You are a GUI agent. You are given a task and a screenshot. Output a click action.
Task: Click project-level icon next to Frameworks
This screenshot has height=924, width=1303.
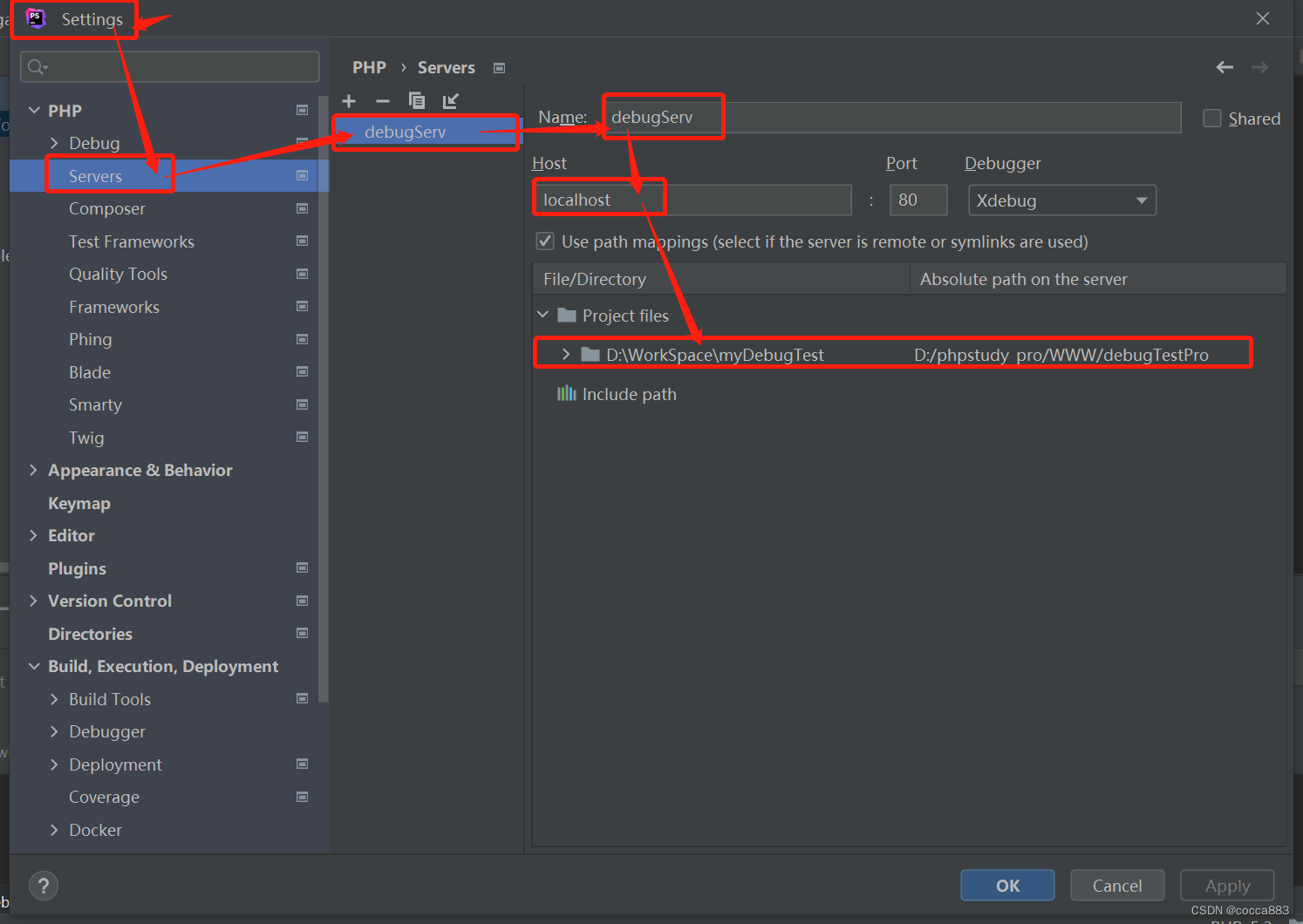302,306
